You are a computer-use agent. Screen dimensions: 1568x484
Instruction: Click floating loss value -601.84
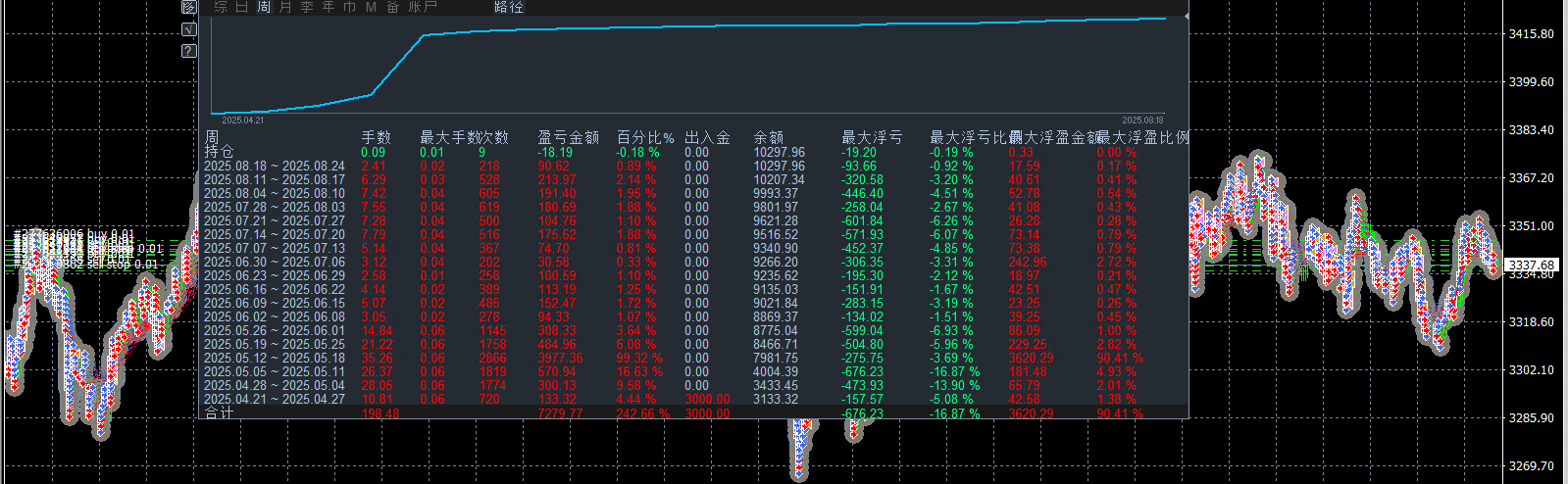(x=862, y=220)
